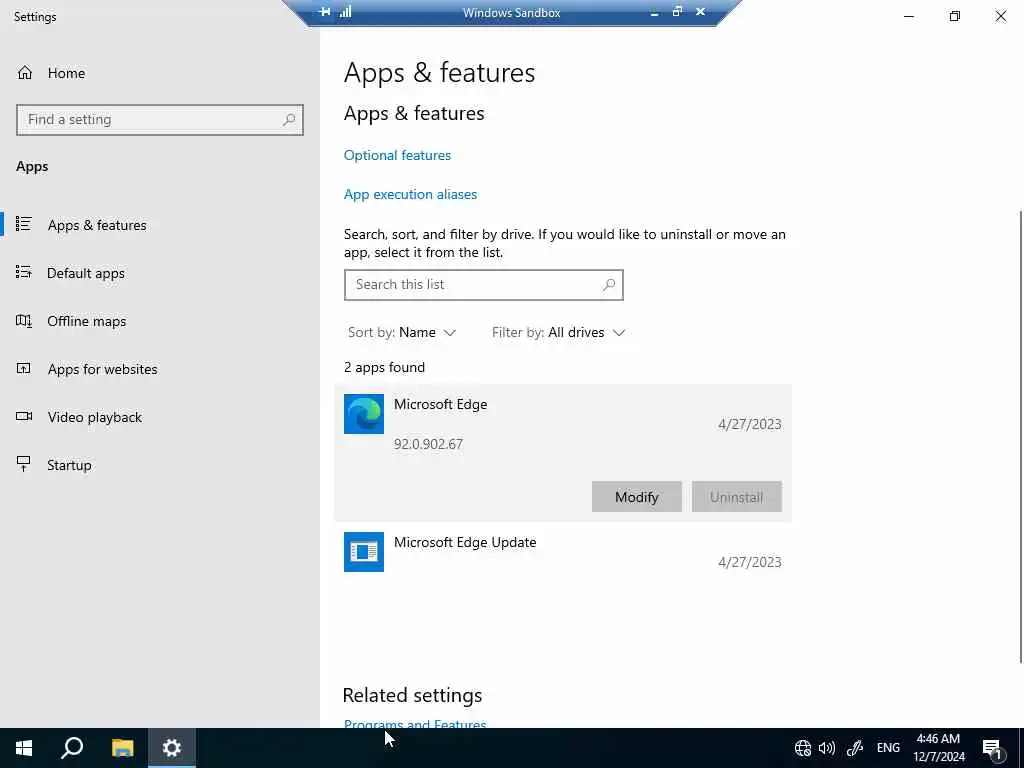Click magnifier icon in Find a setting box

pyautogui.click(x=289, y=120)
